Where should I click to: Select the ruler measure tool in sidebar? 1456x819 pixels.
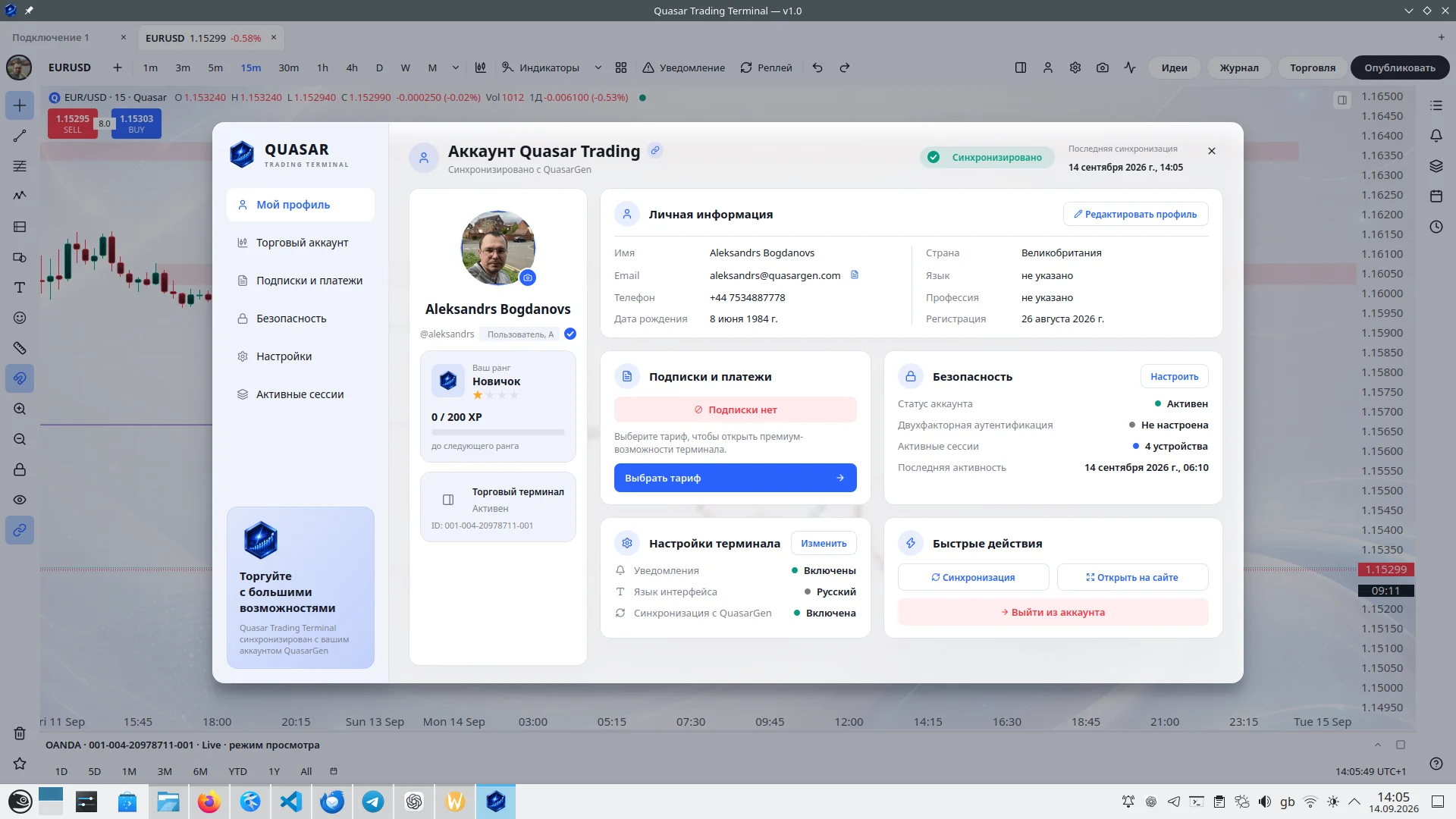[x=20, y=348]
